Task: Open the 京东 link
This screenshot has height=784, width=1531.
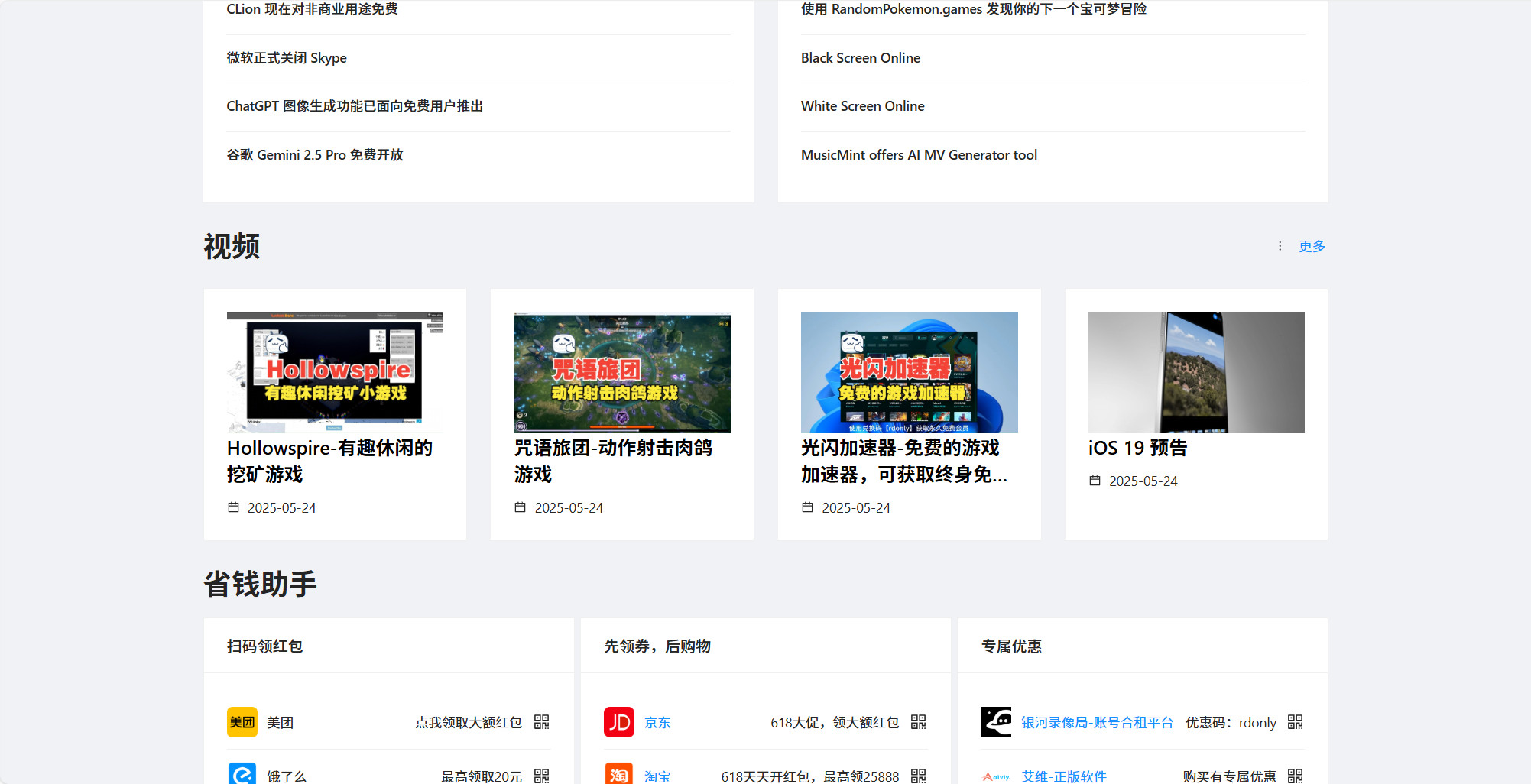Action: pos(657,722)
